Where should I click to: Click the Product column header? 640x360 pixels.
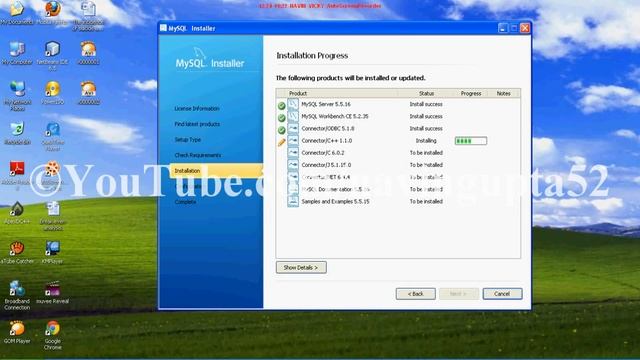tap(298, 93)
